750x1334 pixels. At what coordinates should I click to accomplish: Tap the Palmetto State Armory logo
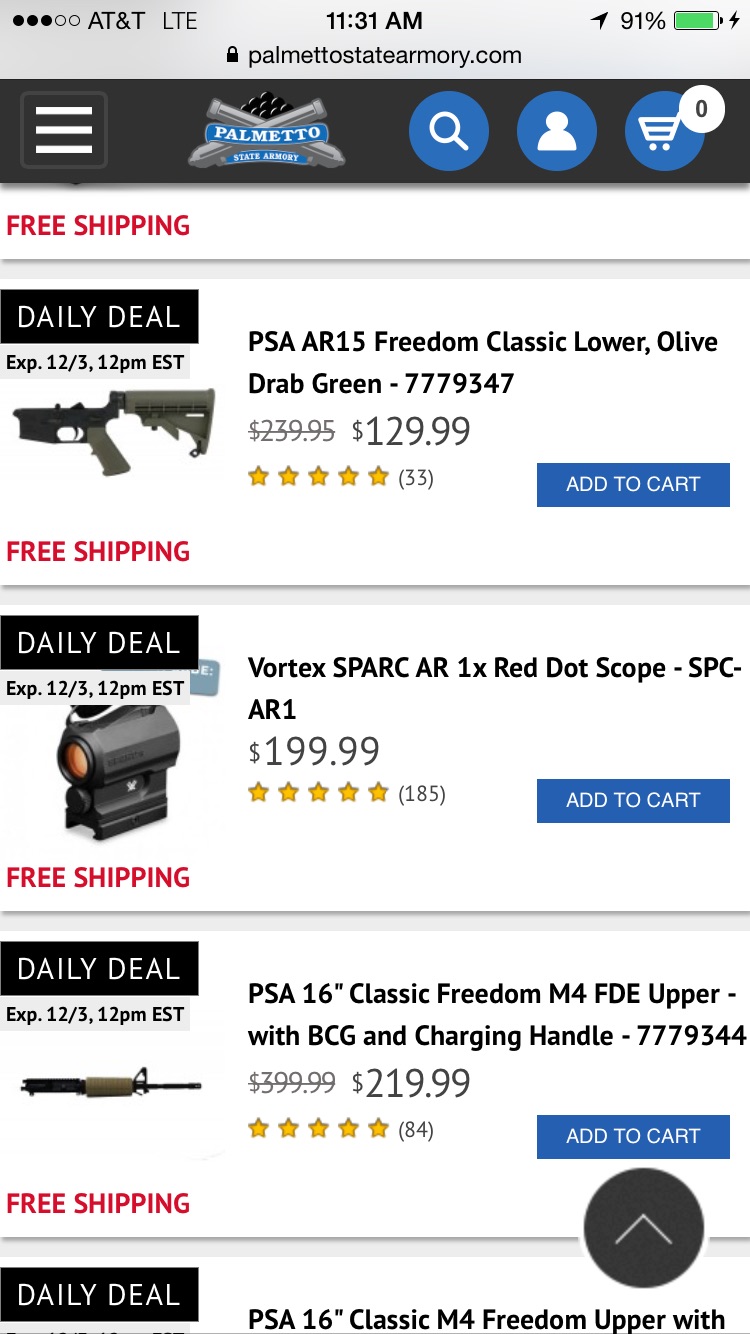pos(267,131)
